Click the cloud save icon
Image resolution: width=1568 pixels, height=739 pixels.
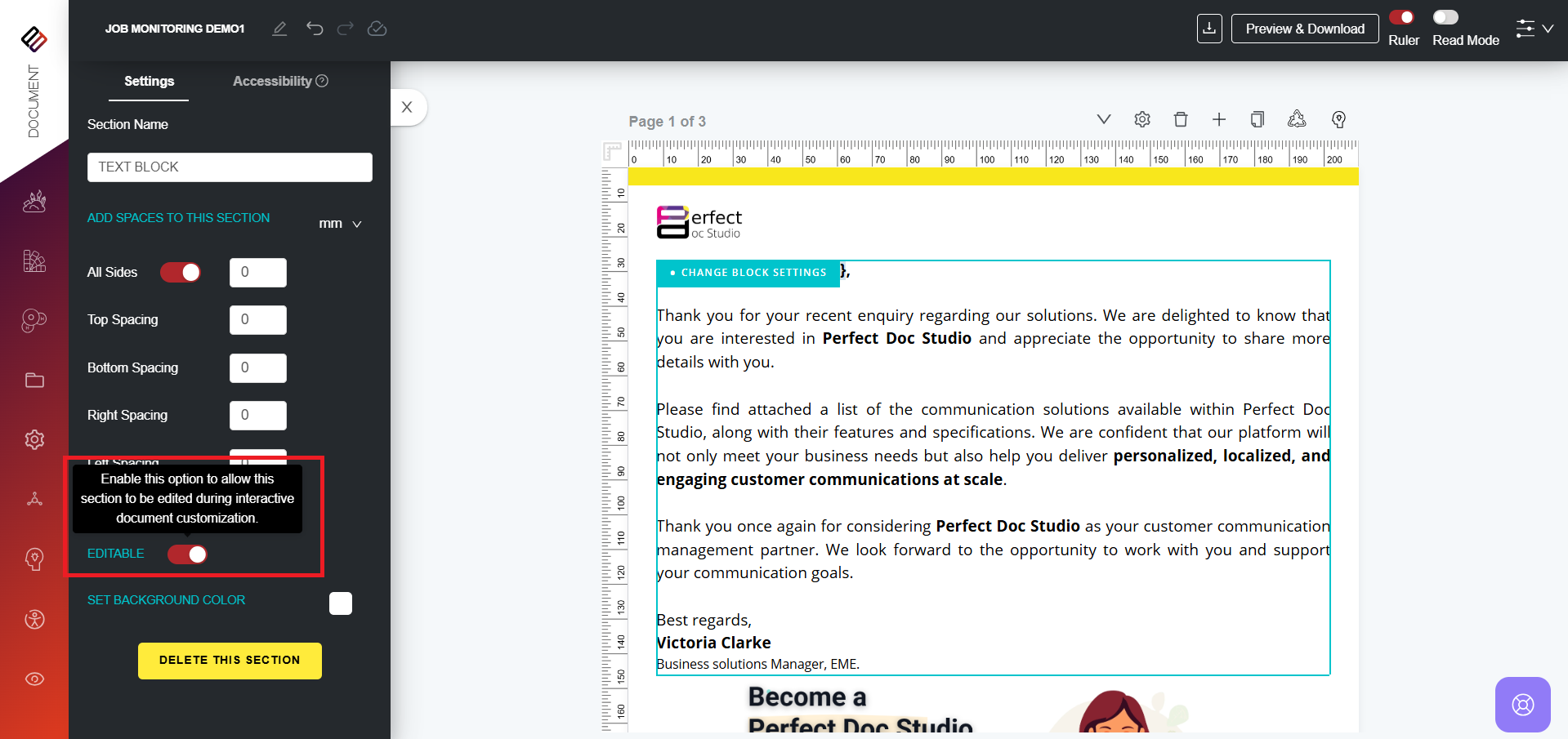click(377, 29)
